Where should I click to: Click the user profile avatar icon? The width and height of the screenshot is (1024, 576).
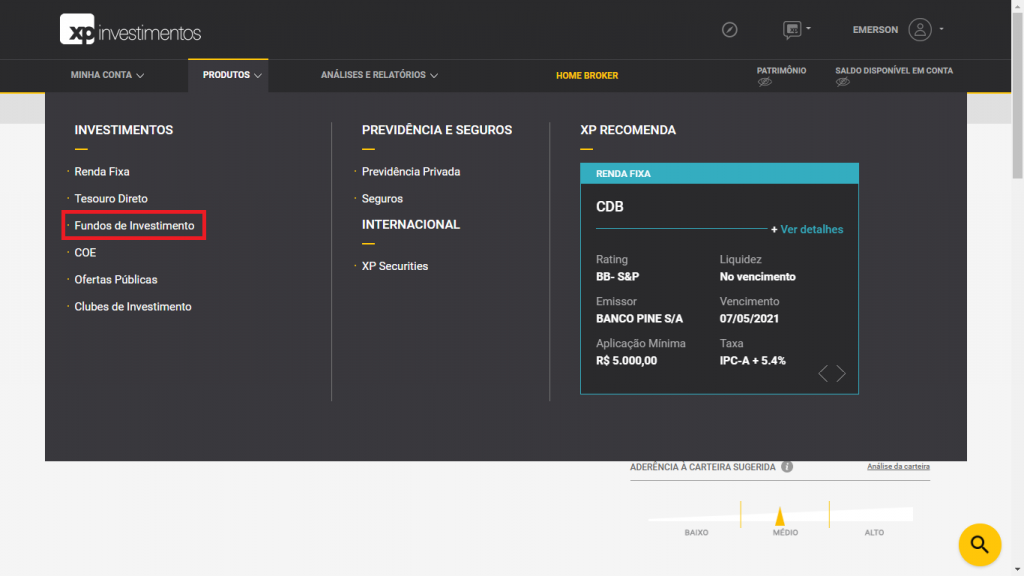click(920, 29)
